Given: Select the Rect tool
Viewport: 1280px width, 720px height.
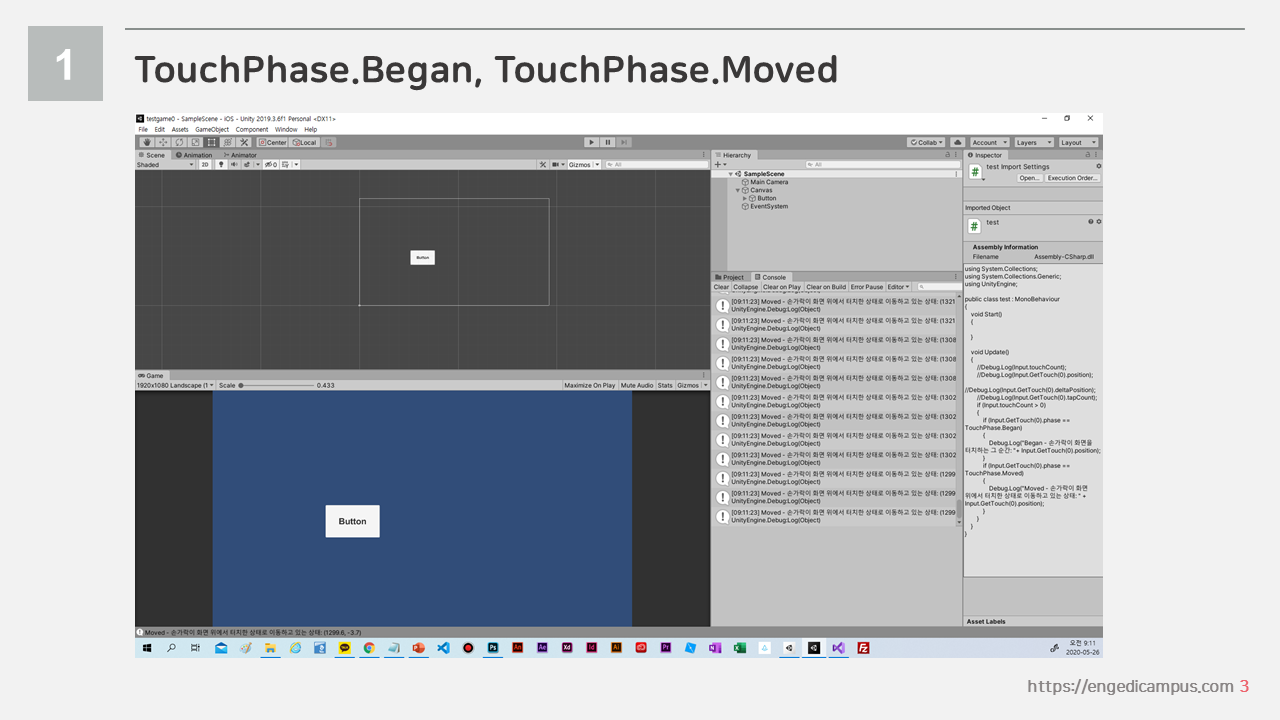Looking at the screenshot, I should pyautogui.click(x=211, y=143).
